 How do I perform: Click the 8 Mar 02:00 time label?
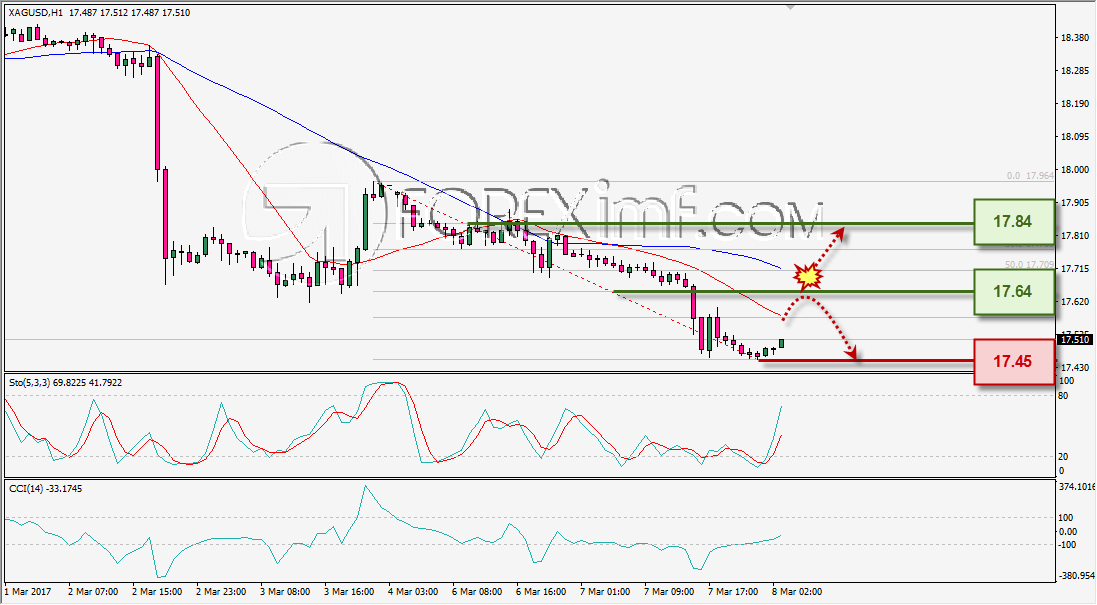[797, 592]
